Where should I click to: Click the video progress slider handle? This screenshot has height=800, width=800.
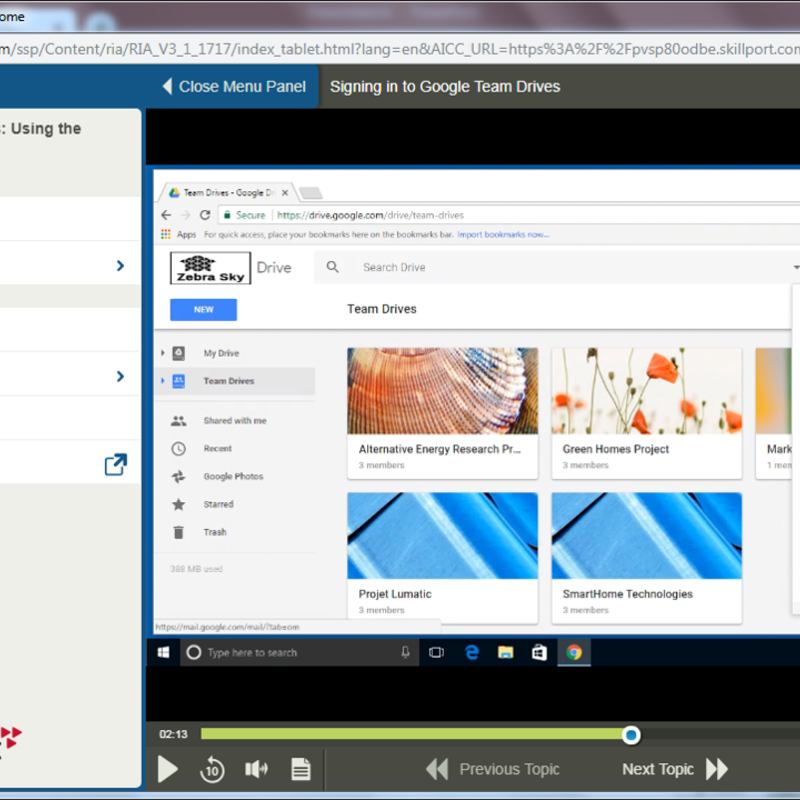(x=631, y=735)
